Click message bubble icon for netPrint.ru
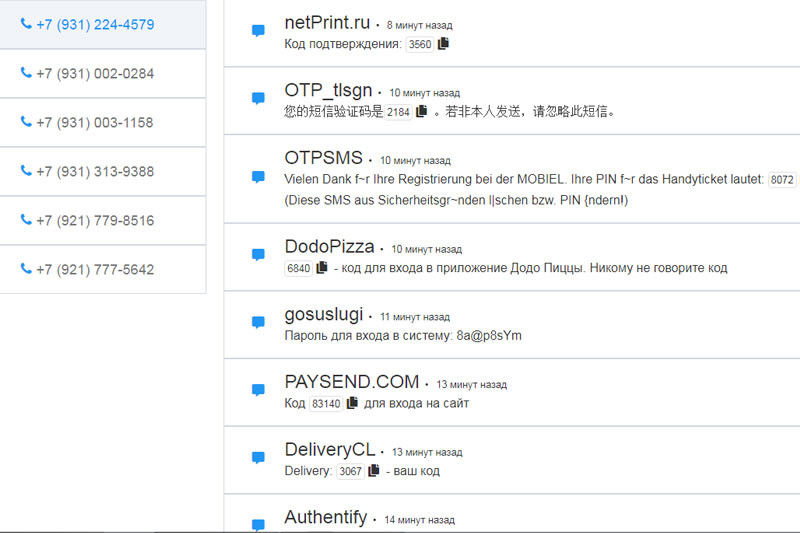The width and height of the screenshot is (800, 533). point(258,31)
